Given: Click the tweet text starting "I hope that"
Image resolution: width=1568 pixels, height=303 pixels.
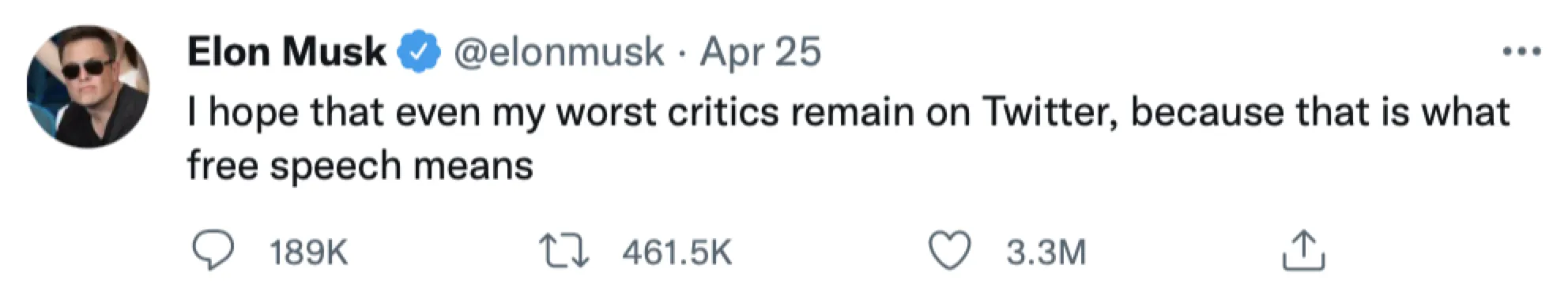Looking at the screenshot, I should [x=848, y=138].
